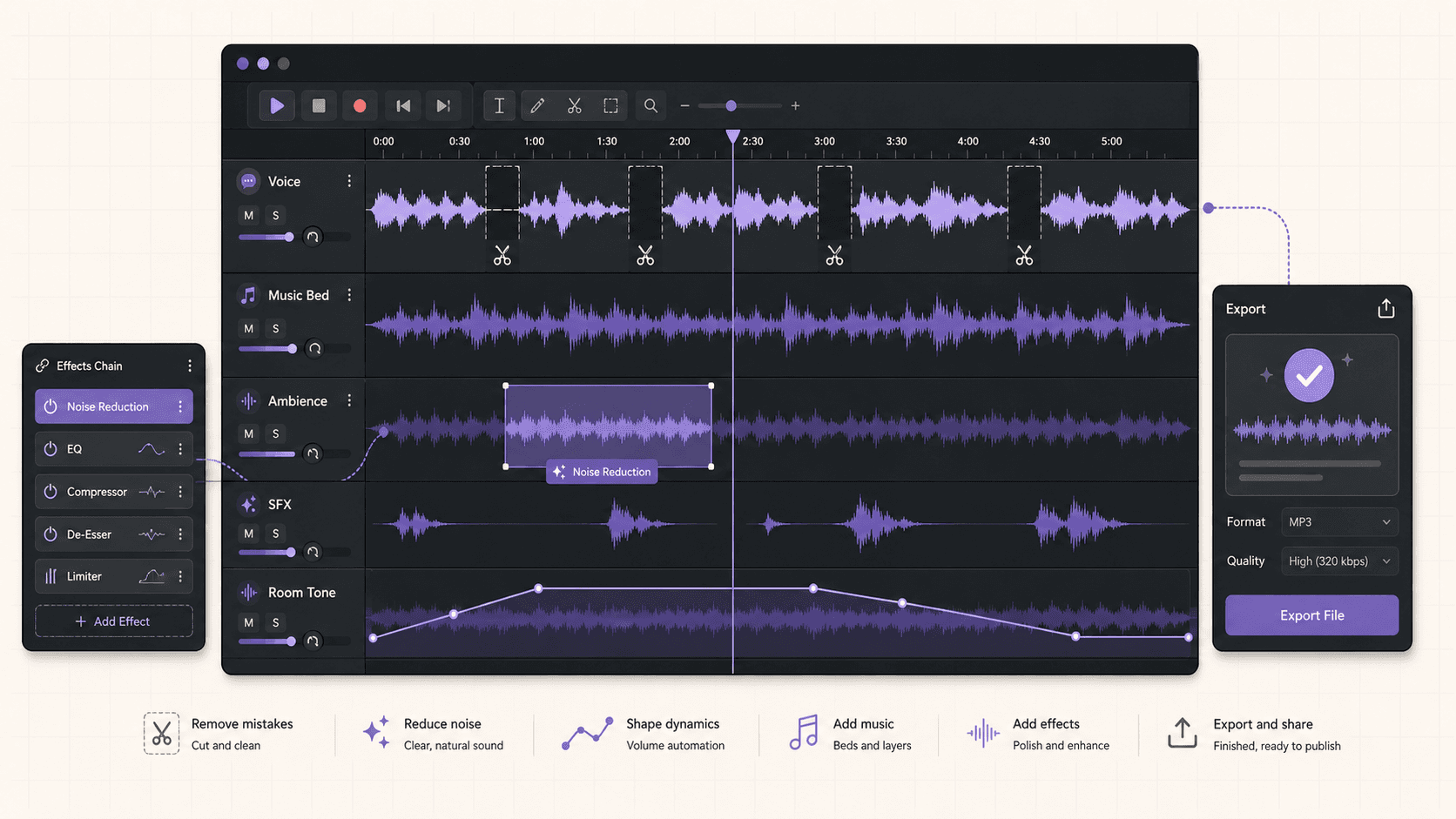The image size is (1456, 819).
Task: Select the pencil draw tool
Action: click(537, 106)
